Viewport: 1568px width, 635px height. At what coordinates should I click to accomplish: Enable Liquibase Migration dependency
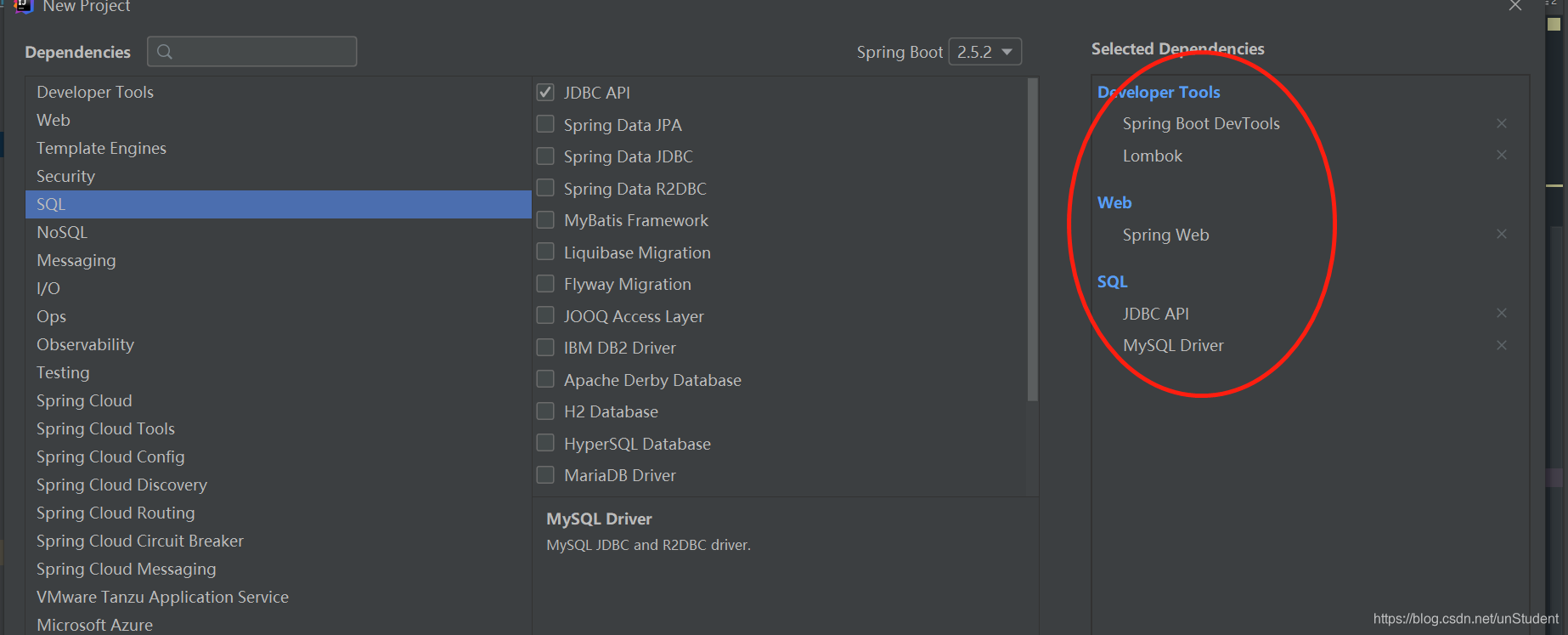545,252
